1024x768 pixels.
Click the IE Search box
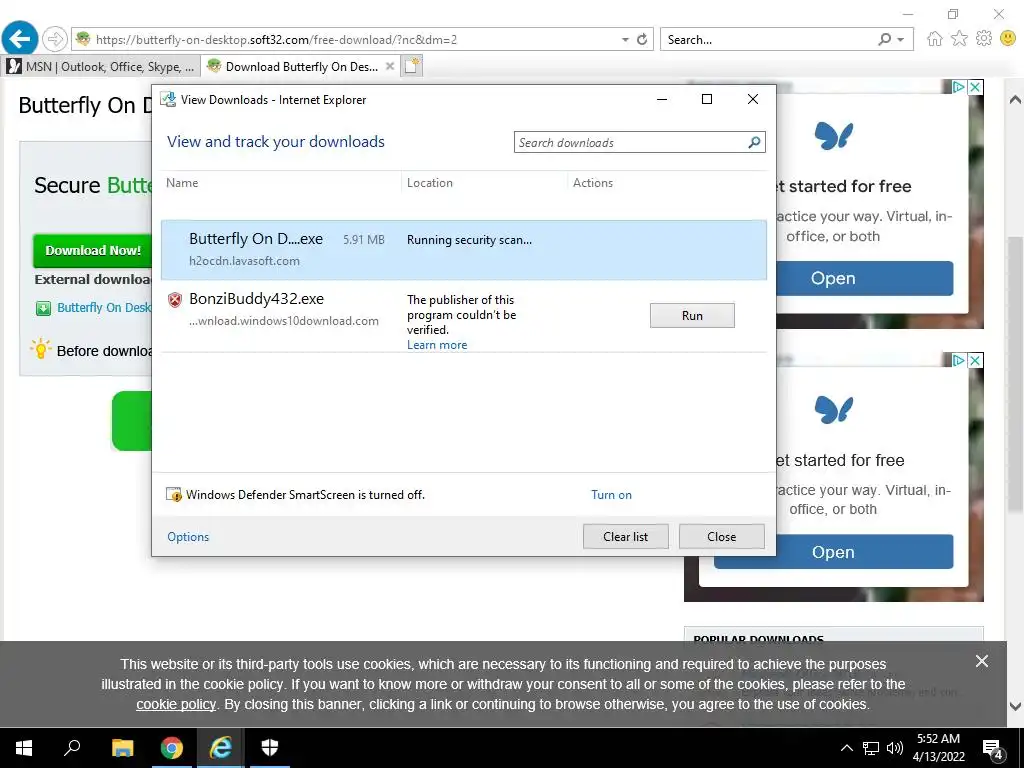coord(769,39)
